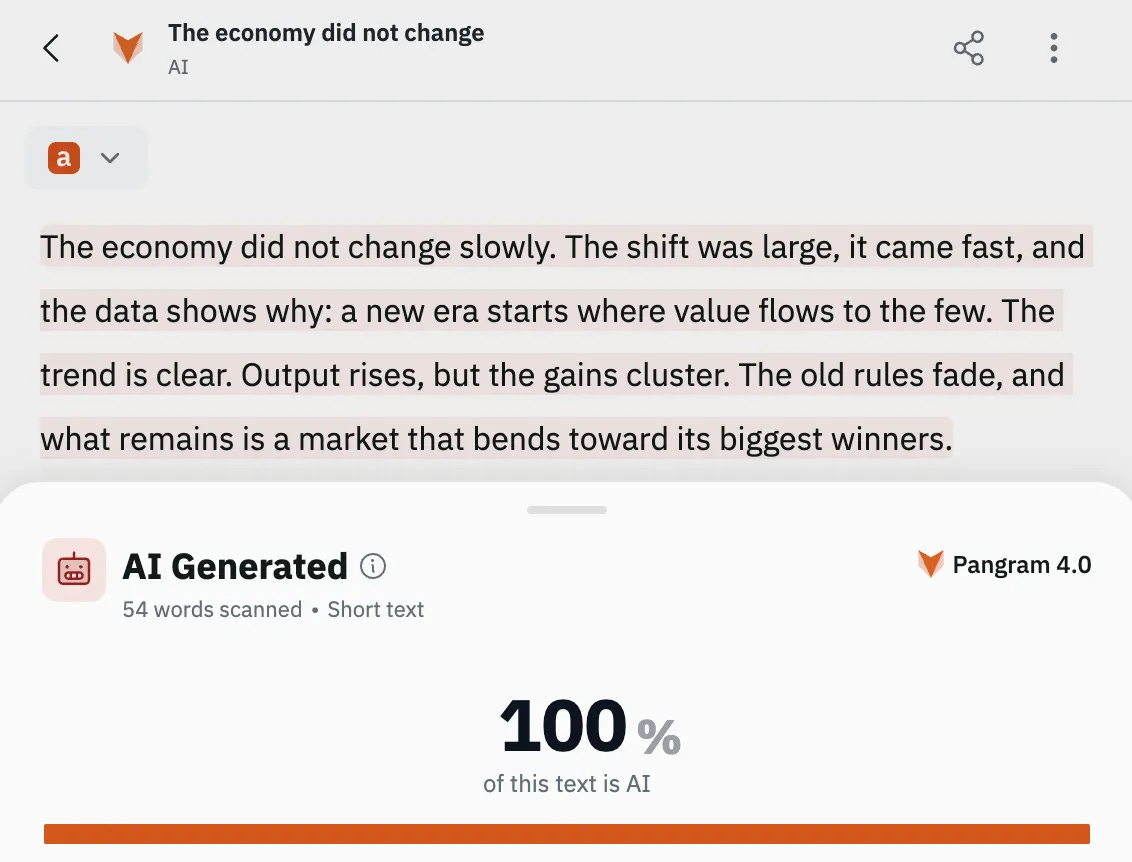The image size is (1132, 862).
Task: Click the 100% score readout
Action: click(589, 726)
